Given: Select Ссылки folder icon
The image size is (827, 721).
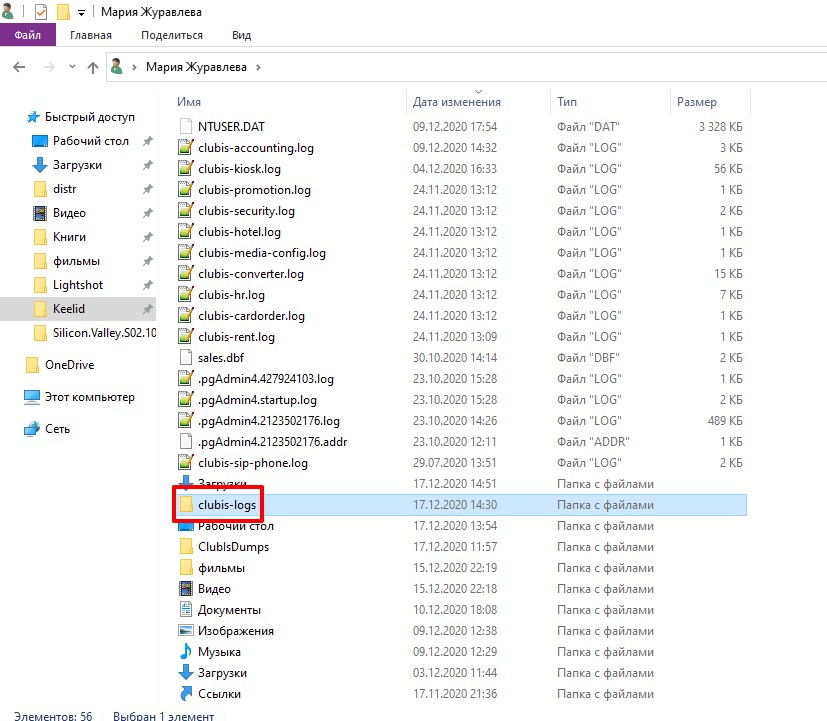Looking at the screenshot, I should (x=186, y=694).
